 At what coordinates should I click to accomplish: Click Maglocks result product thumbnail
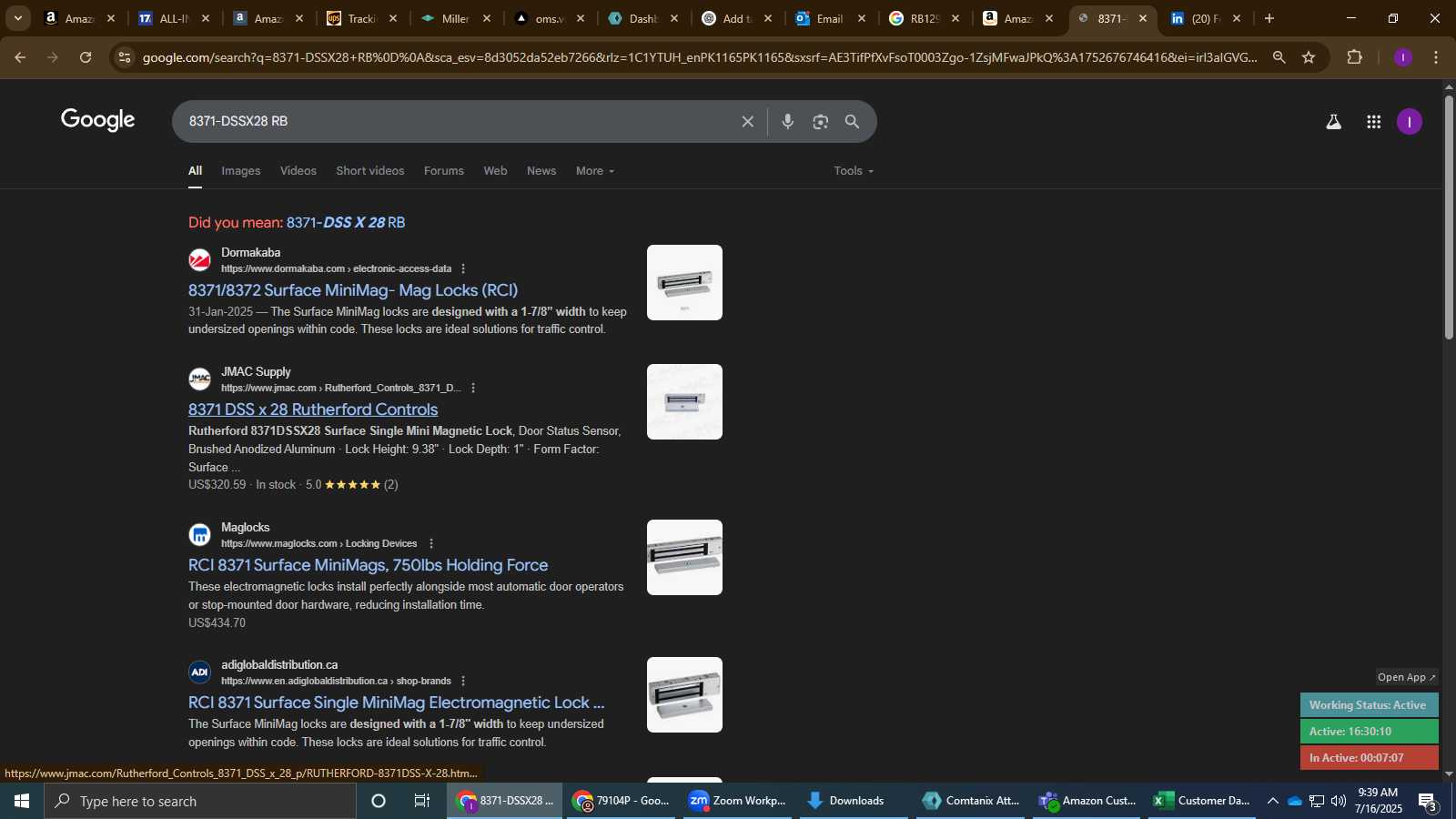[684, 557]
